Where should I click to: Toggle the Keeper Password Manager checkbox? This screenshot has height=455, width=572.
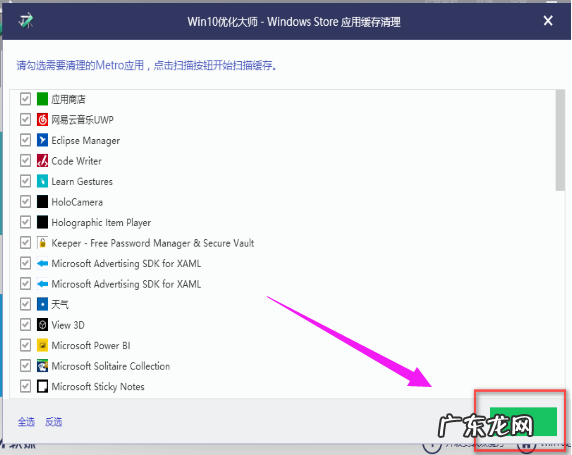[25, 243]
